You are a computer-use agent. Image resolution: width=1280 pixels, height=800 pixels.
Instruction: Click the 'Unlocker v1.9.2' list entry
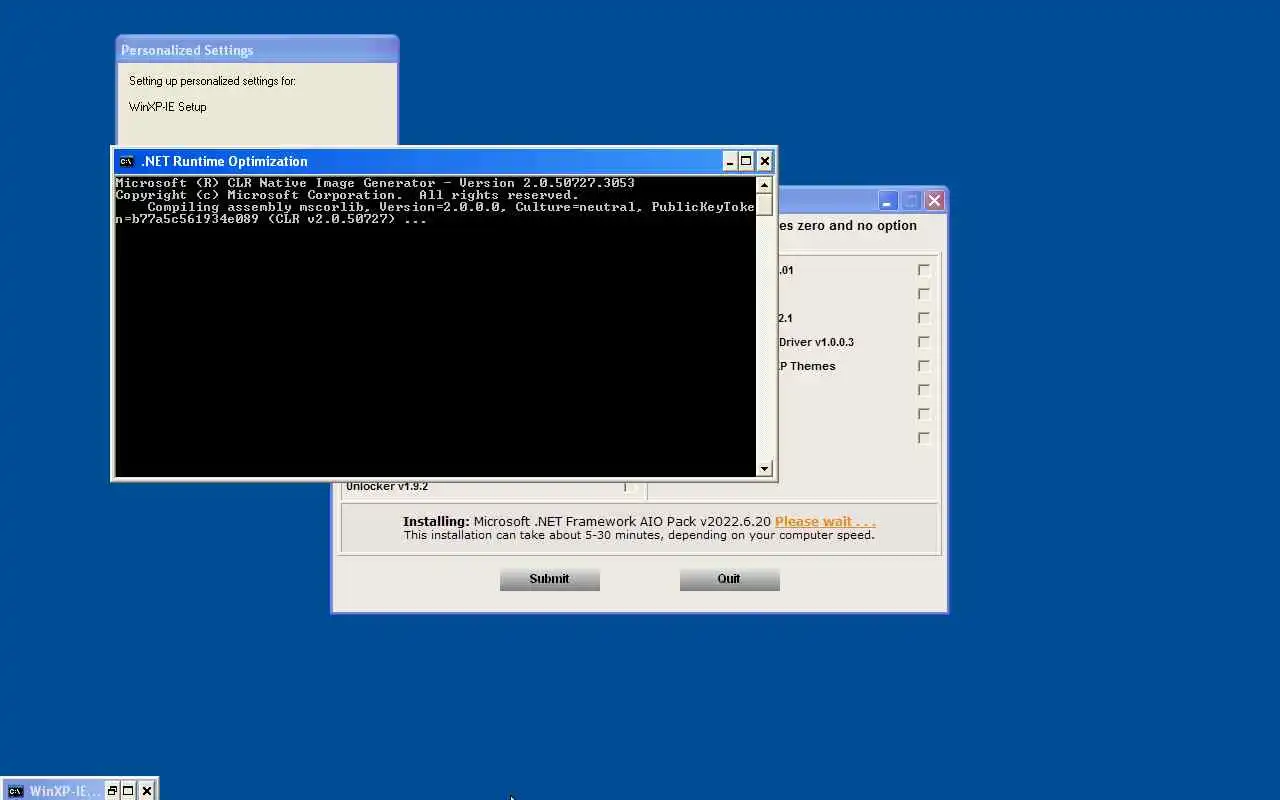(x=386, y=487)
